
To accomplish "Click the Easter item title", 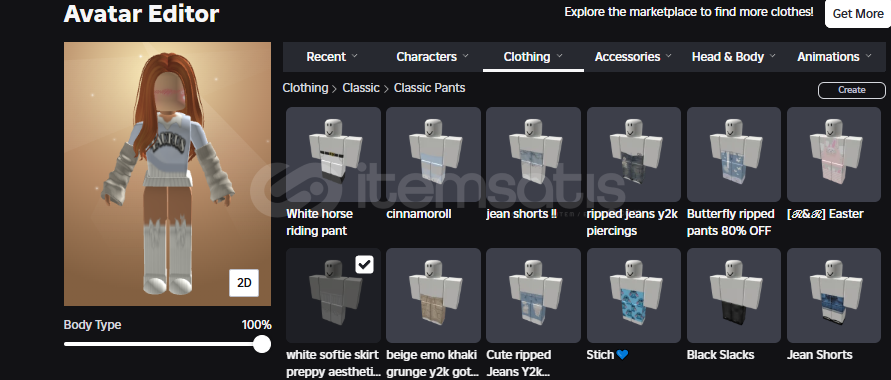I will pyautogui.click(x=825, y=214).
